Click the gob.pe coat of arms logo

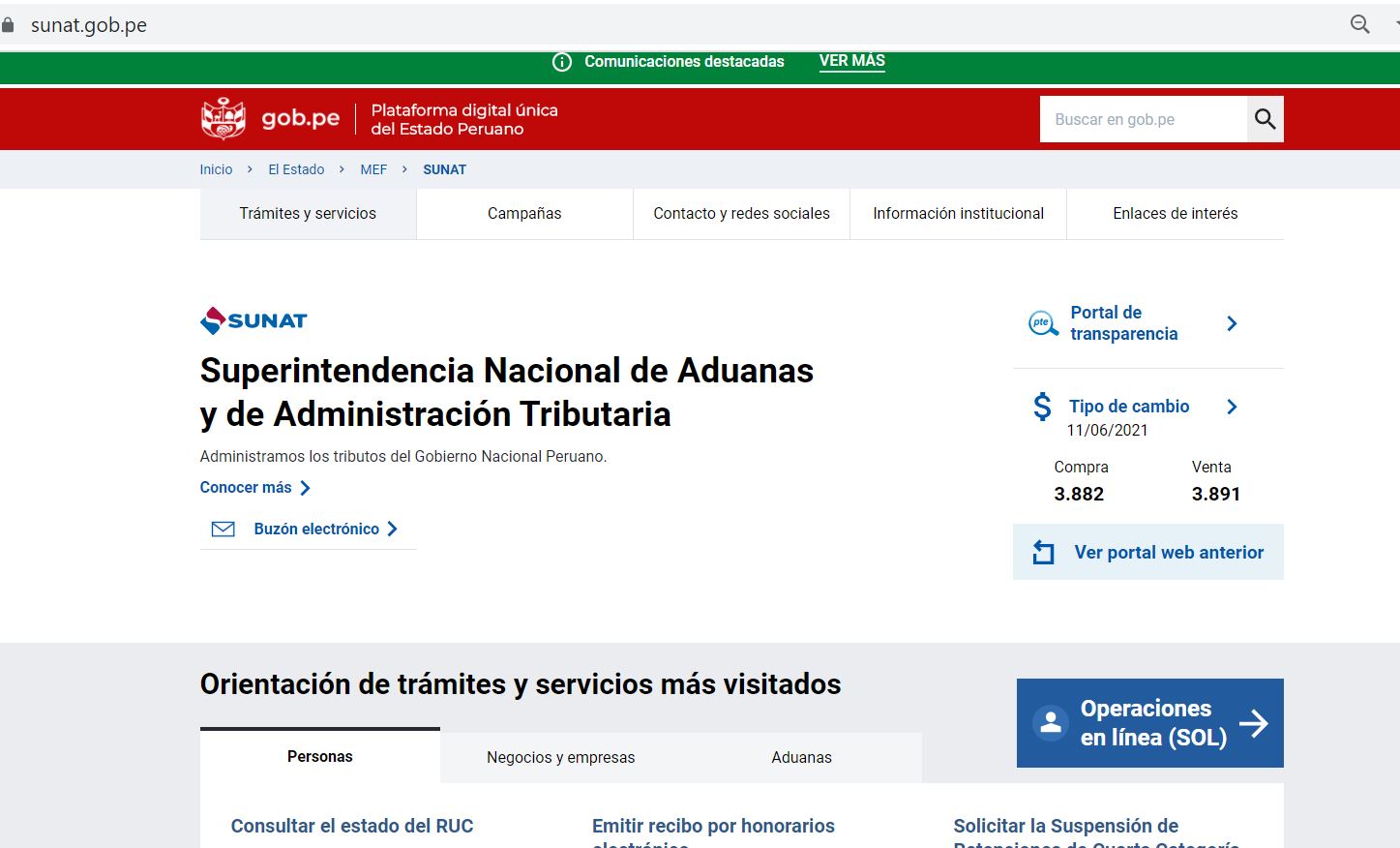pyautogui.click(x=223, y=119)
